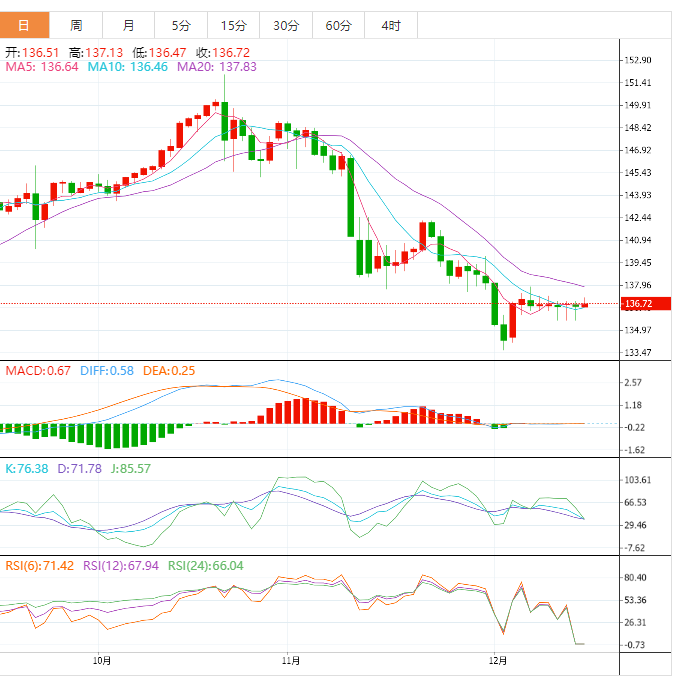Click the red 136.72 current price tag
Screen dimensions: 677x688
tap(646, 304)
